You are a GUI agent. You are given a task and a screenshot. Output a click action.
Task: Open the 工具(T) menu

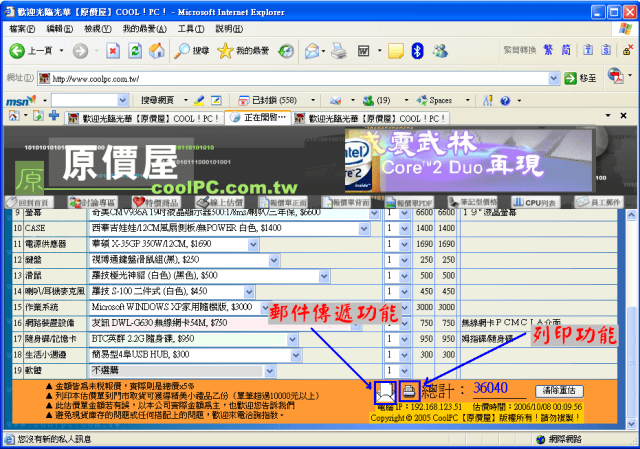coord(191,29)
